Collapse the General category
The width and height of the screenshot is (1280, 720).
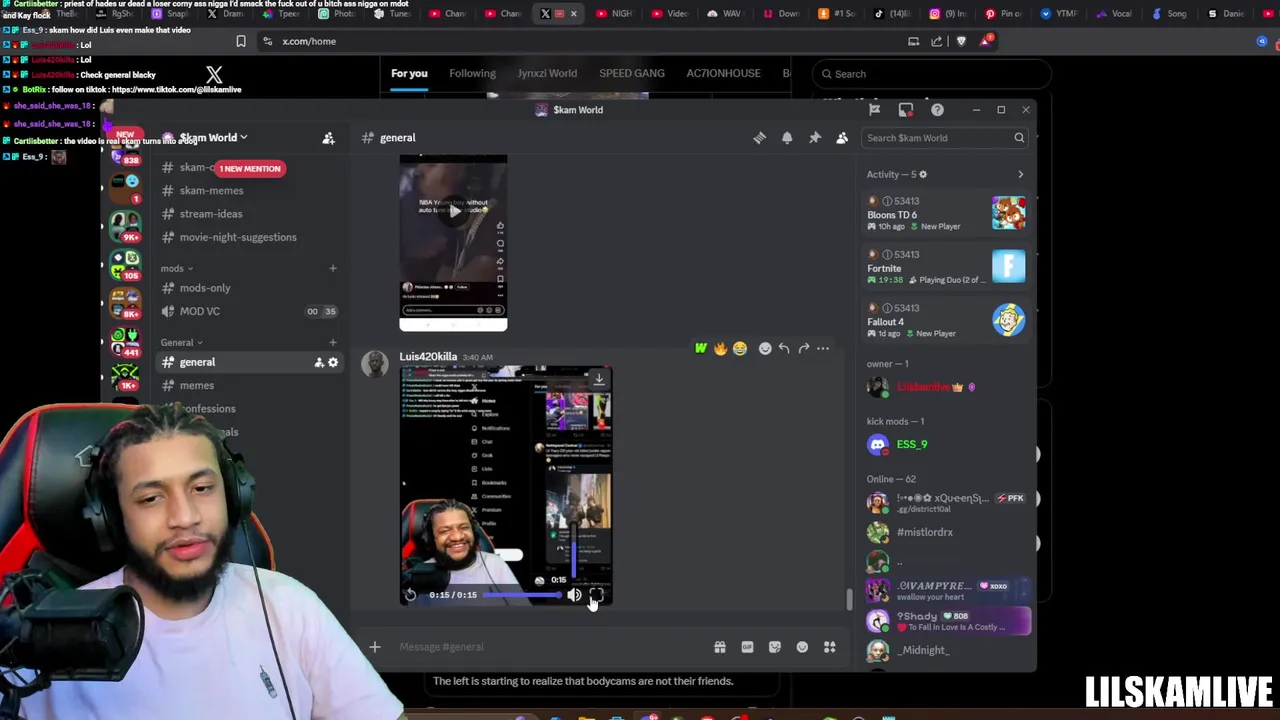pos(181,342)
